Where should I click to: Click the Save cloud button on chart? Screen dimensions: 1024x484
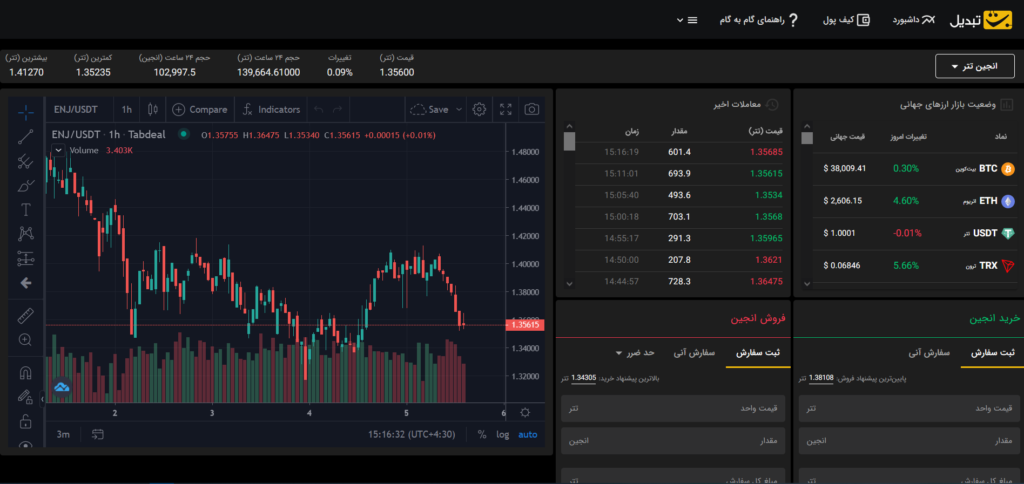429,110
